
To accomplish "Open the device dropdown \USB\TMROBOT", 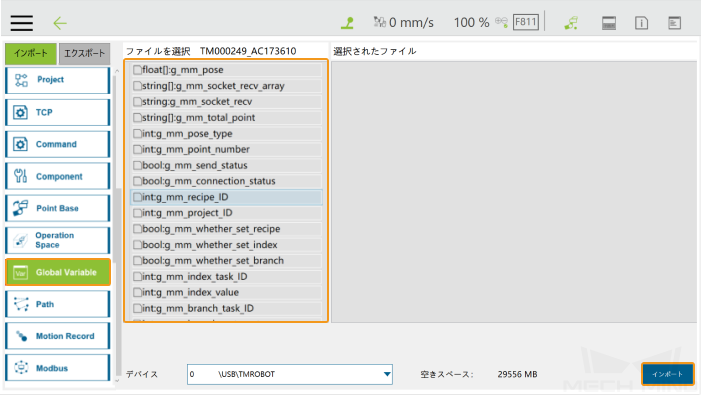I will coord(290,374).
